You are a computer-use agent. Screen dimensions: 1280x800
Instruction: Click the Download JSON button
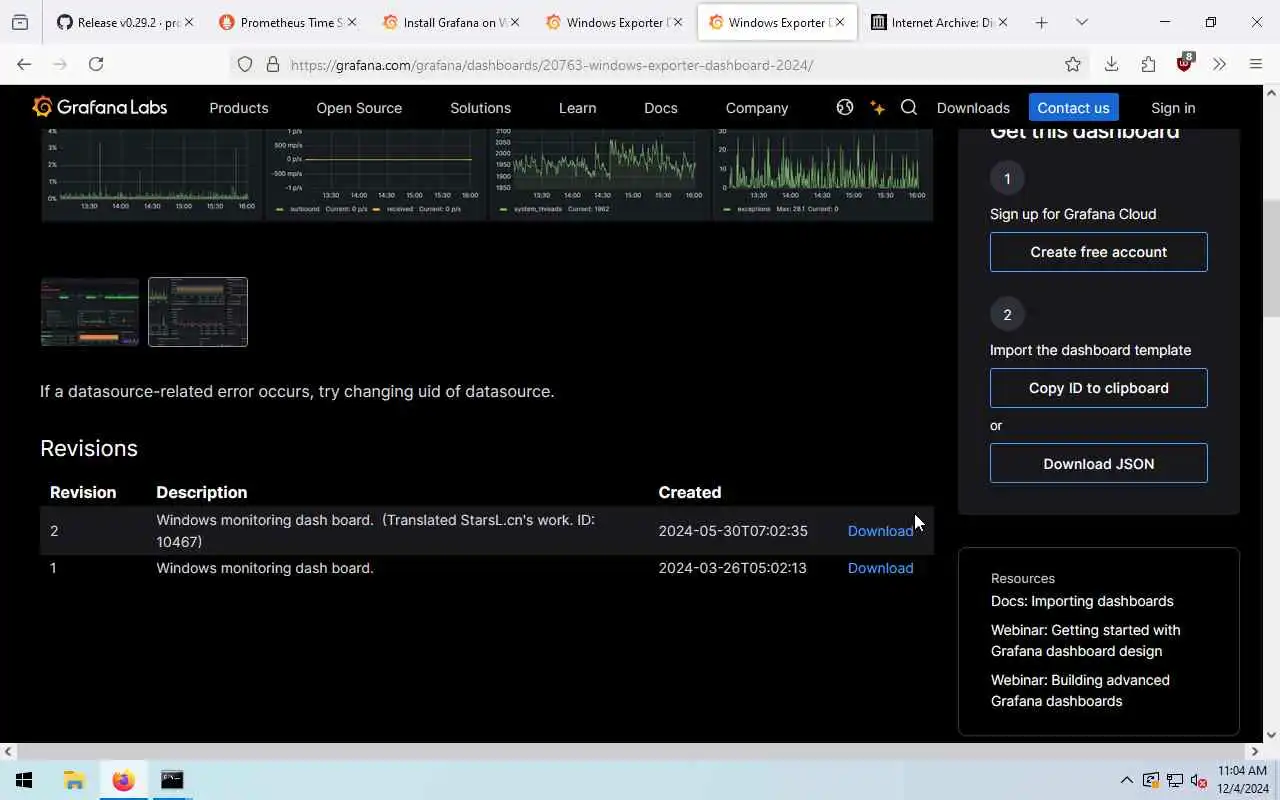click(1099, 464)
